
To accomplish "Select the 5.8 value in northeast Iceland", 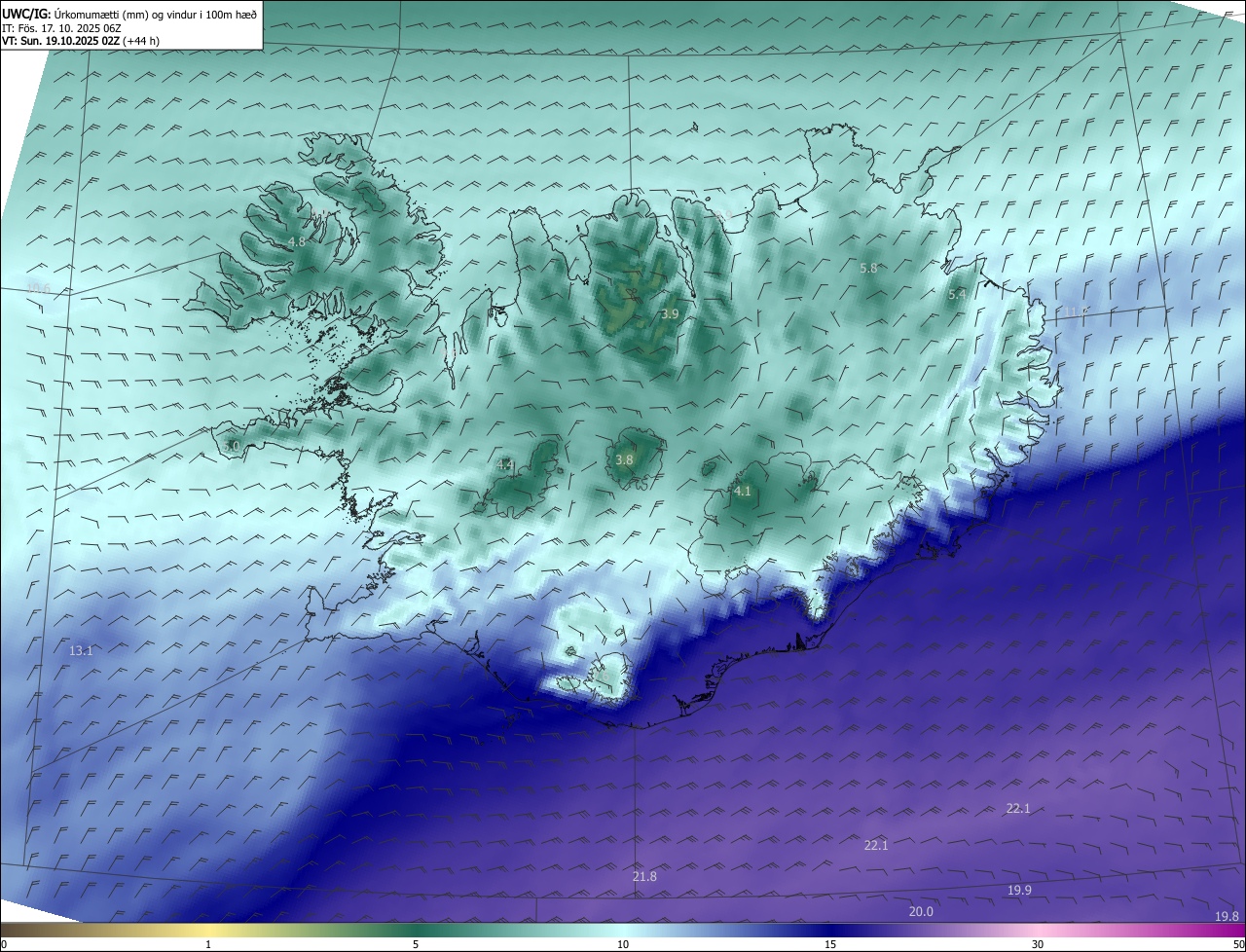I will [868, 268].
